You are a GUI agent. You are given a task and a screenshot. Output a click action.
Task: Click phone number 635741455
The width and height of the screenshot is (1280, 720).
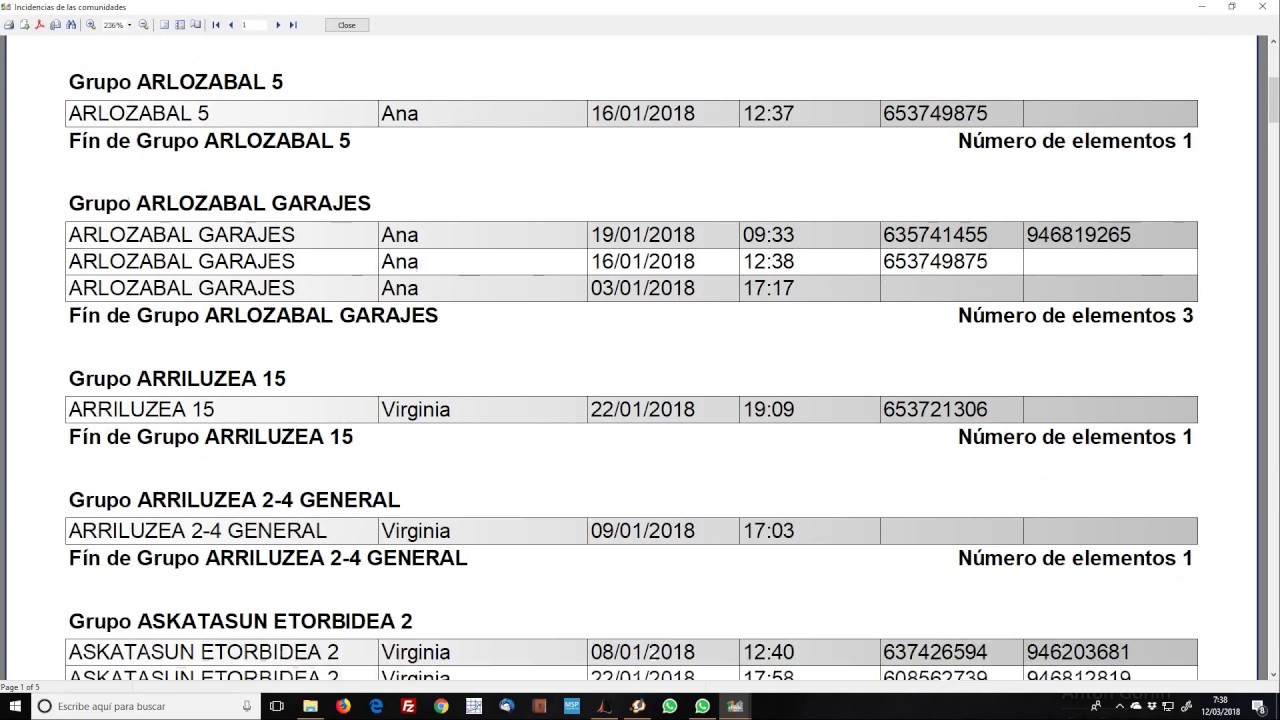click(x=935, y=235)
